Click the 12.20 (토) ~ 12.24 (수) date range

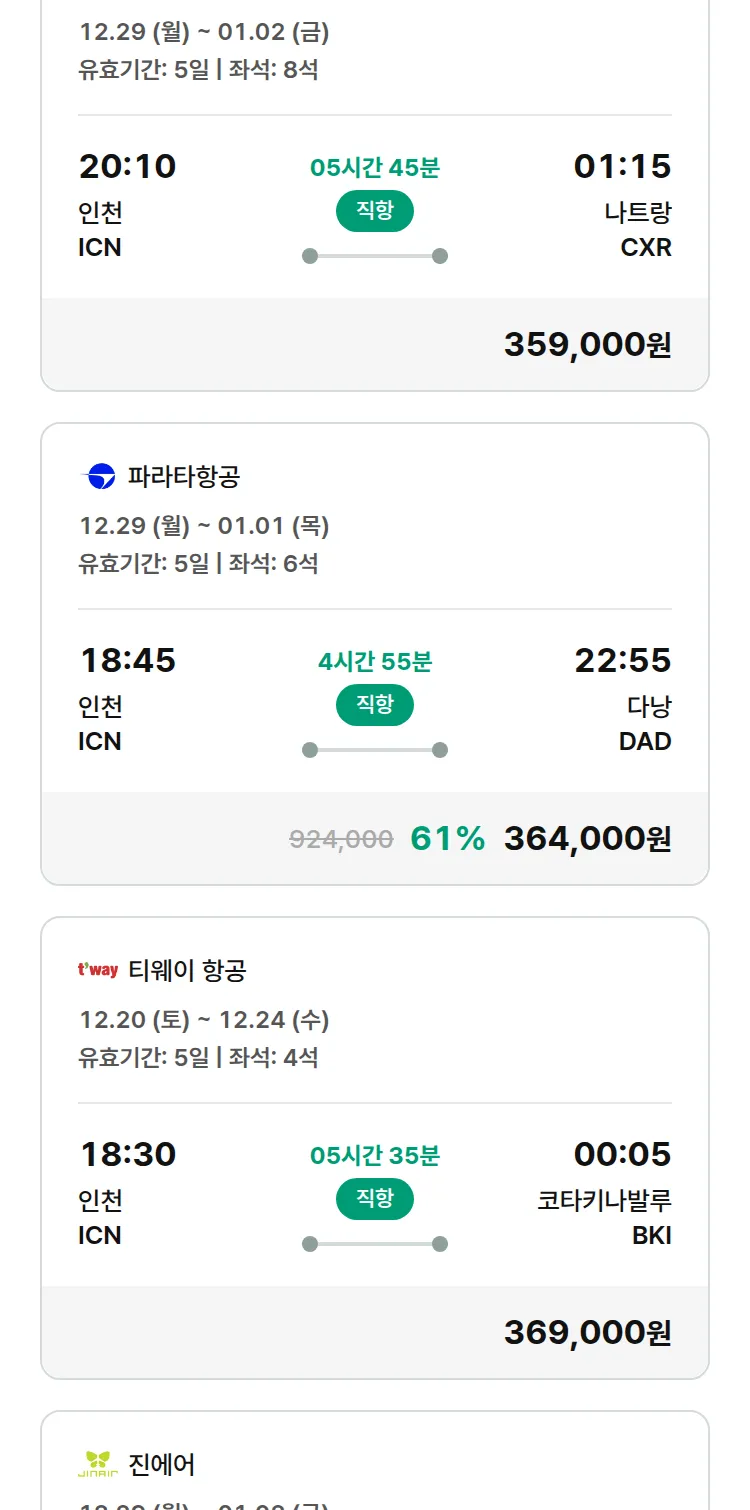(x=204, y=1020)
